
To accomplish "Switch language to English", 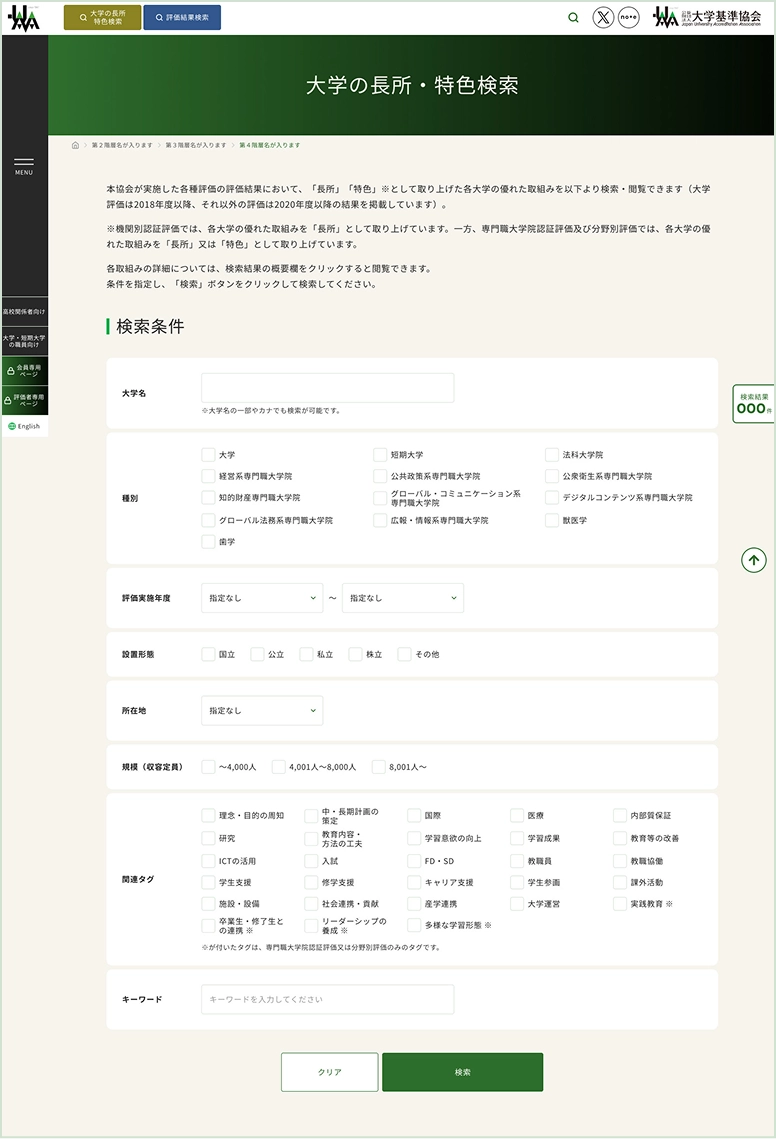I will [x=24, y=426].
